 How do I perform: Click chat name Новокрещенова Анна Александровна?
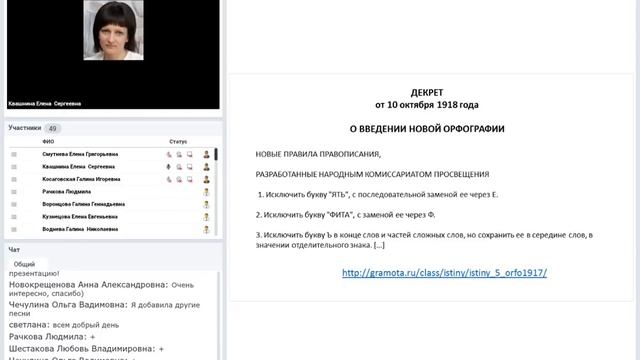click(88, 285)
